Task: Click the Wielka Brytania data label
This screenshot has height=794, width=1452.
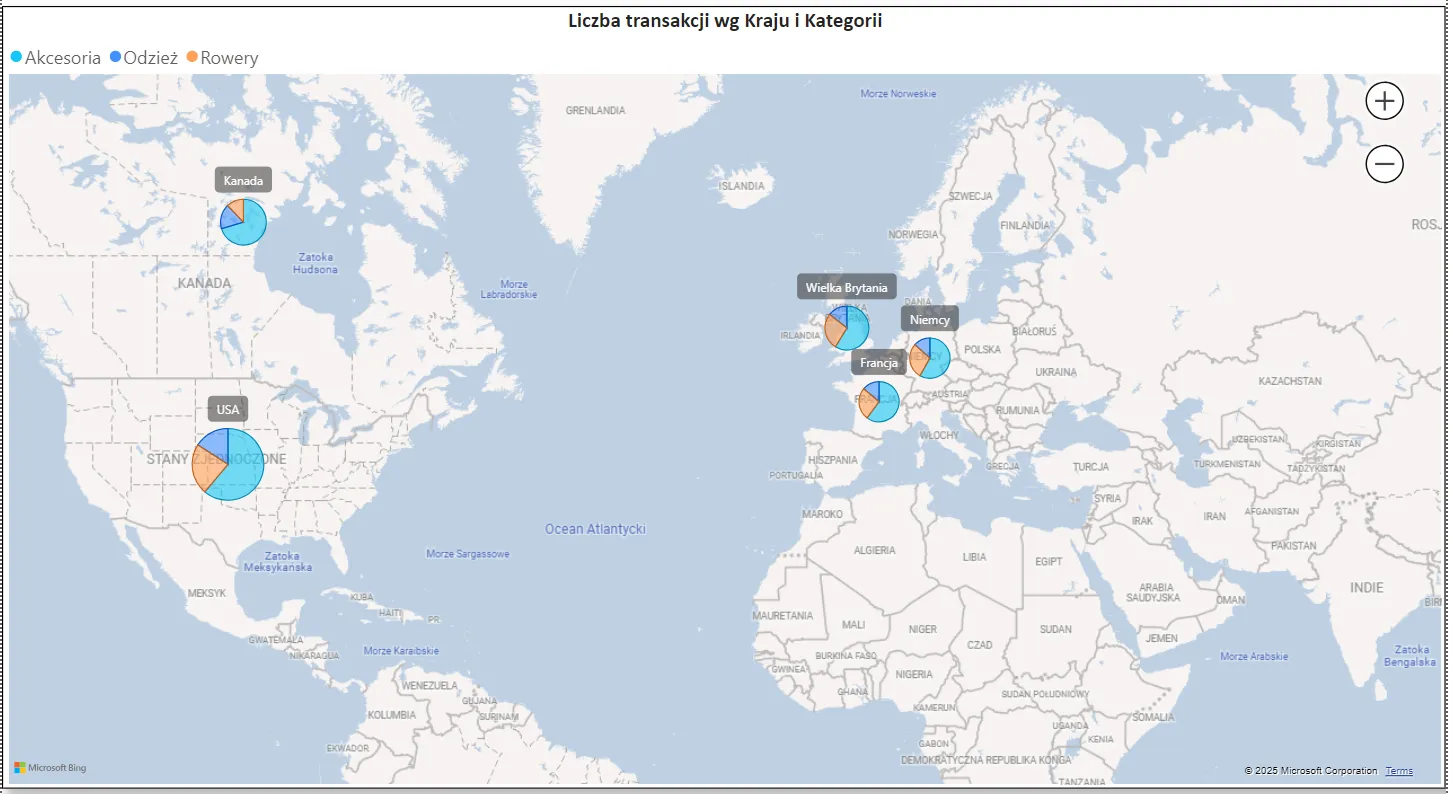Action: coord(846,287)
